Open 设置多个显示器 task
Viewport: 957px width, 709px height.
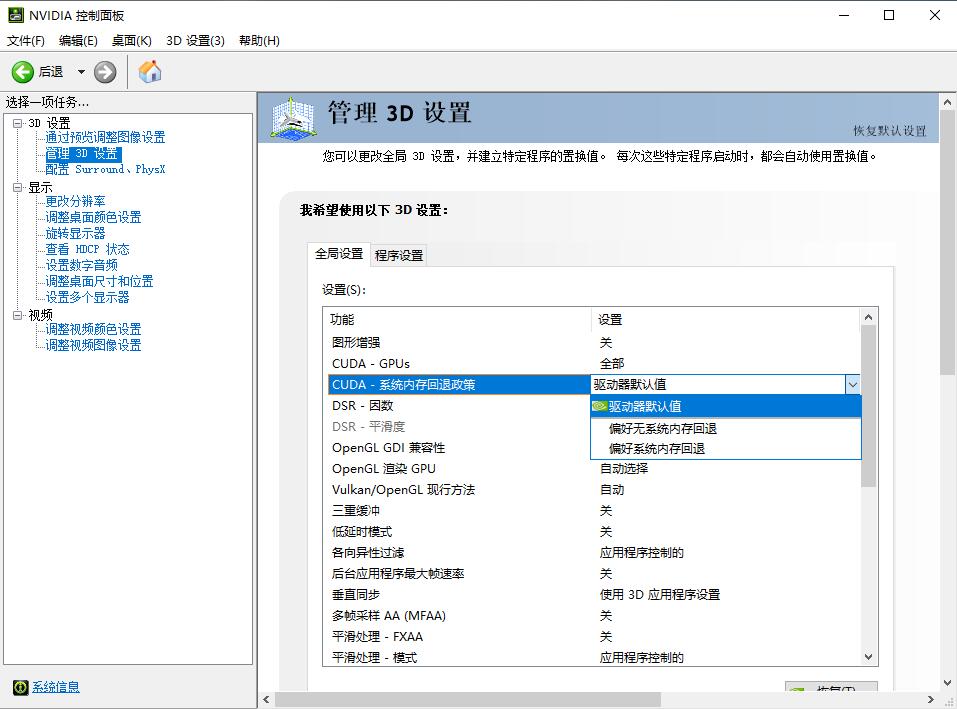tap(87, 297)
